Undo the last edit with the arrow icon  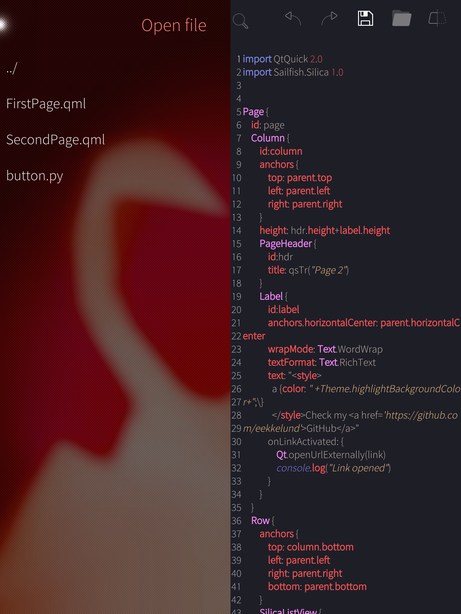pyautogui.click(x=293, y=18)
